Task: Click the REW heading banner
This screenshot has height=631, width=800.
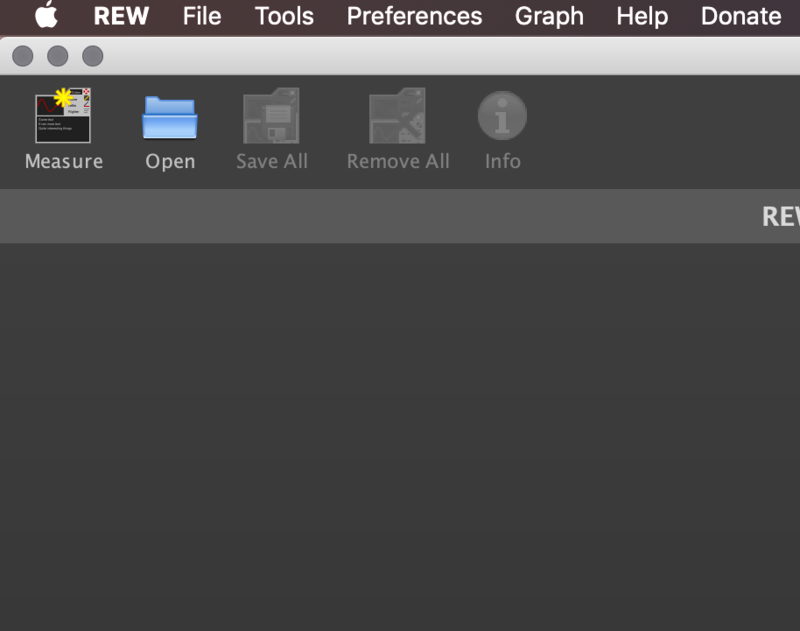Action: point(780,216)
